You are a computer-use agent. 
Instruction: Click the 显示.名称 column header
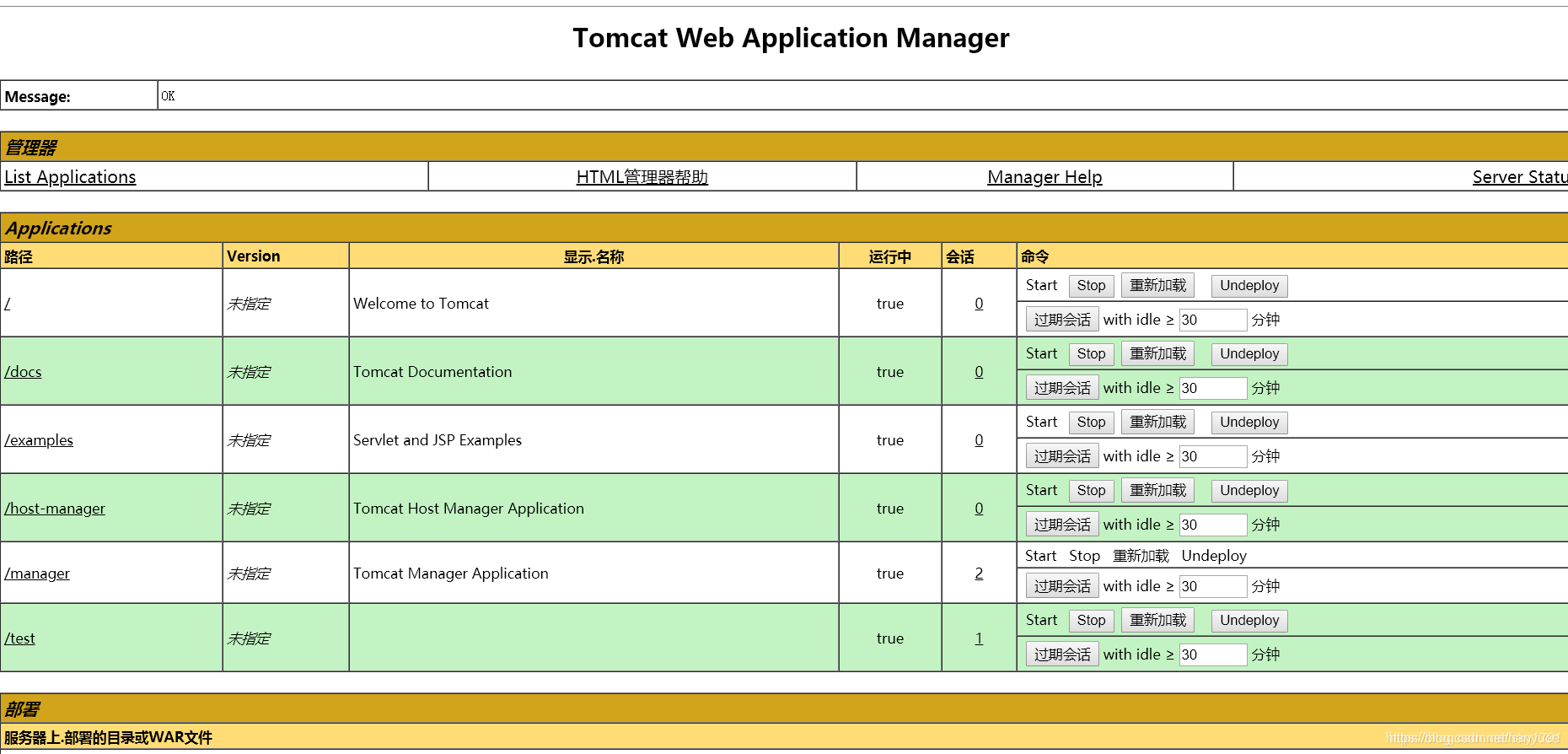pyautogui.click(x=593, y=256)
